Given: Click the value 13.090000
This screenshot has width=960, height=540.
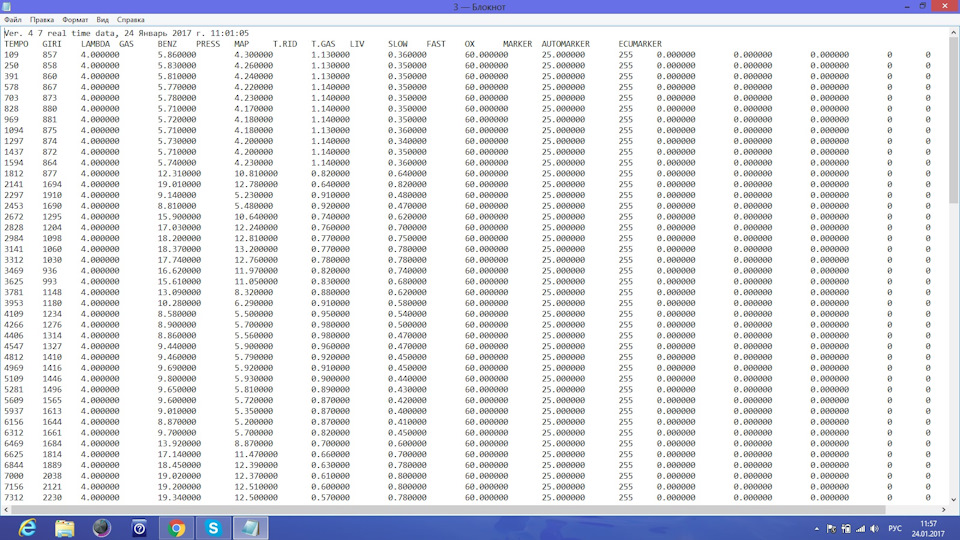Looking at the screenshot, I should click(179, 292).
